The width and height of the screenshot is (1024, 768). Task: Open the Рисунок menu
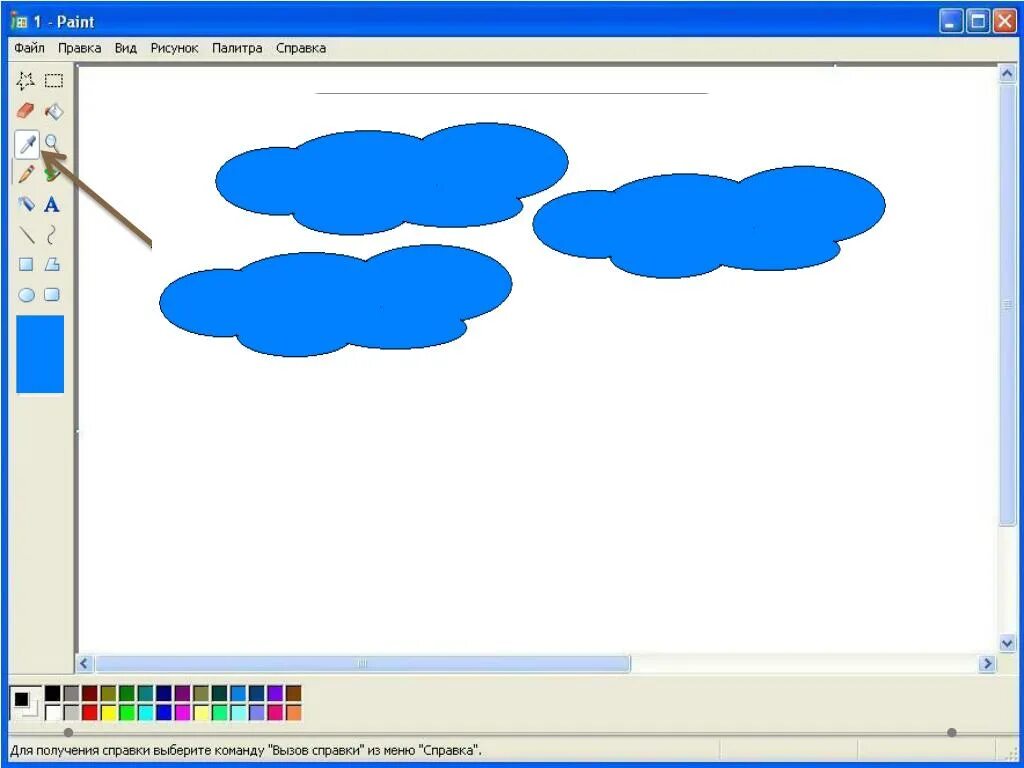174,48
